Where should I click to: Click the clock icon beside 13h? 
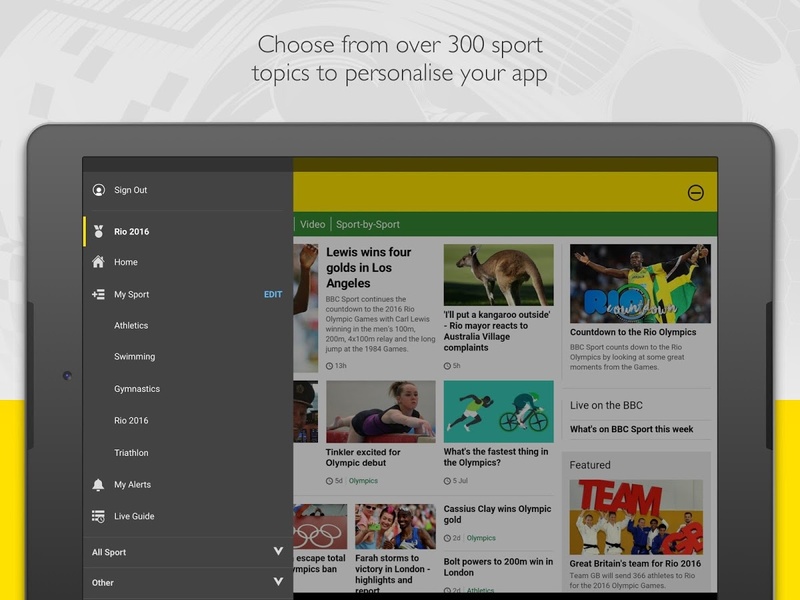coord(329,366)
